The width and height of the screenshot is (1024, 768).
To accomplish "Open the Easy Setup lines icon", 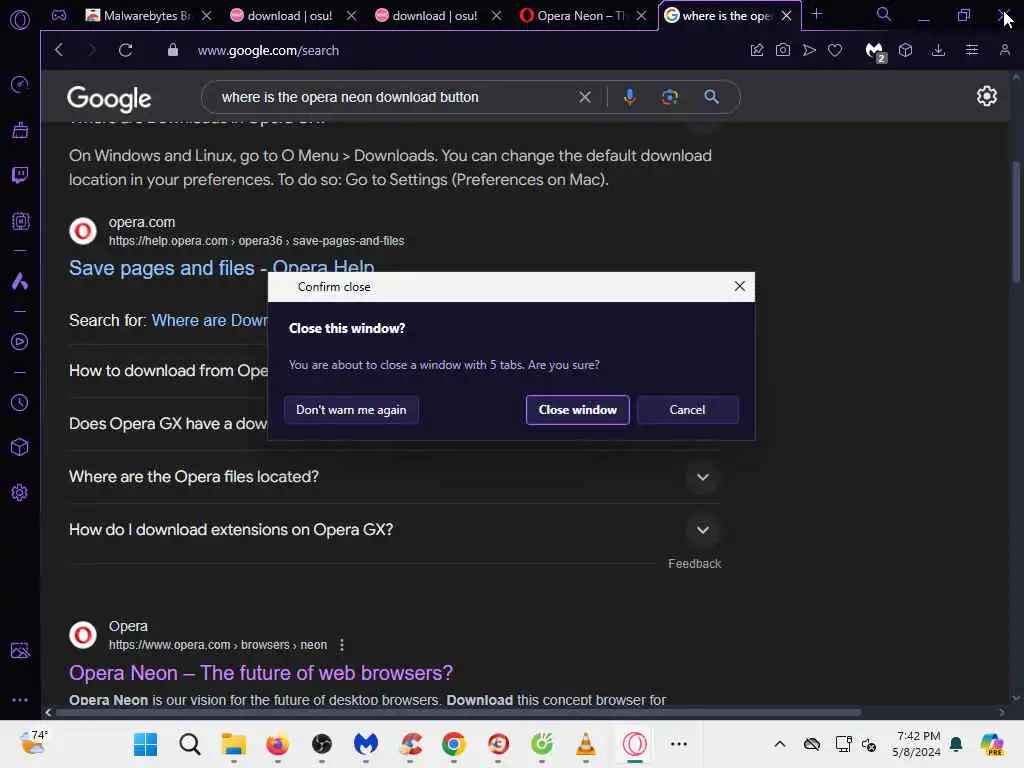I will coord(972,50).
